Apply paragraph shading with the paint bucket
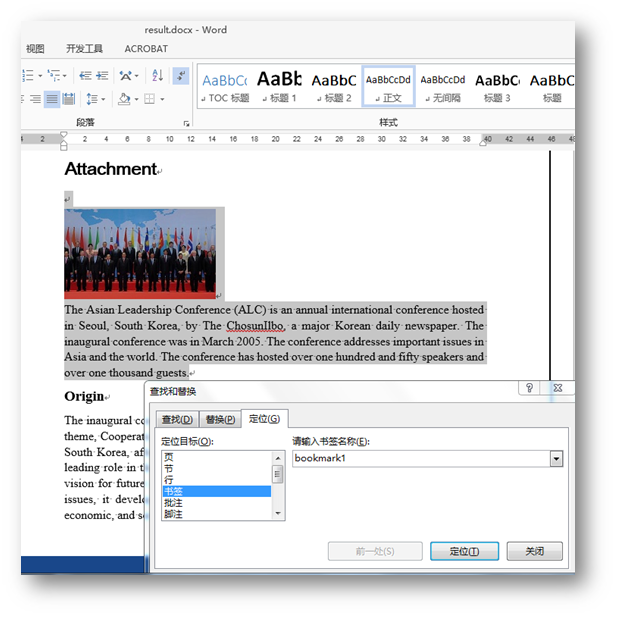This screenshot has height=617, width=617. (x=124, y=99)
